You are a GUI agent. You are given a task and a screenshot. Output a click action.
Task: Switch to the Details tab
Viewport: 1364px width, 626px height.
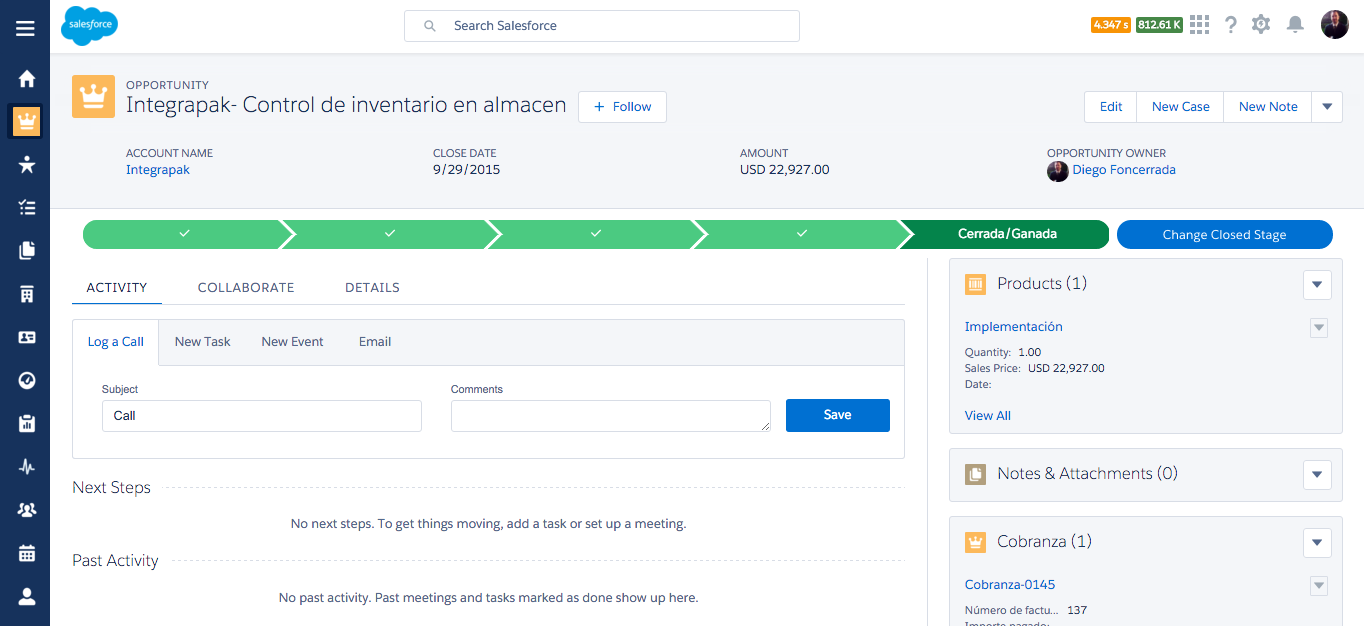click(372, 288)
